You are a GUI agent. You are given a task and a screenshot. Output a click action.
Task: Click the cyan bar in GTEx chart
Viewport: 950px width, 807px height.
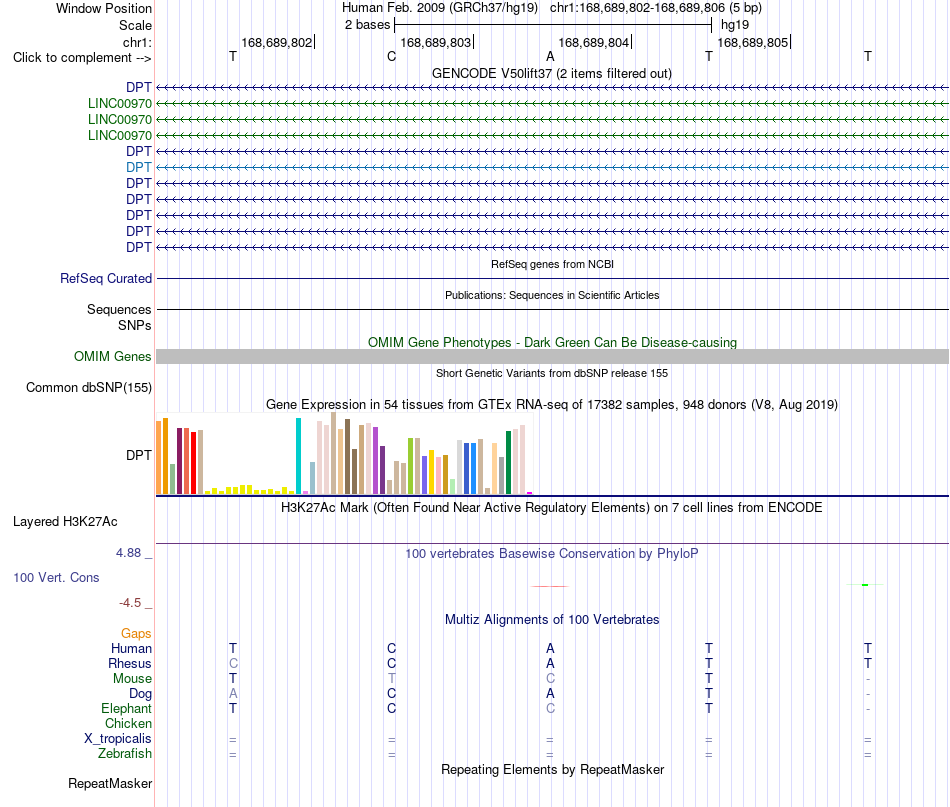click(x=298, y=456)
